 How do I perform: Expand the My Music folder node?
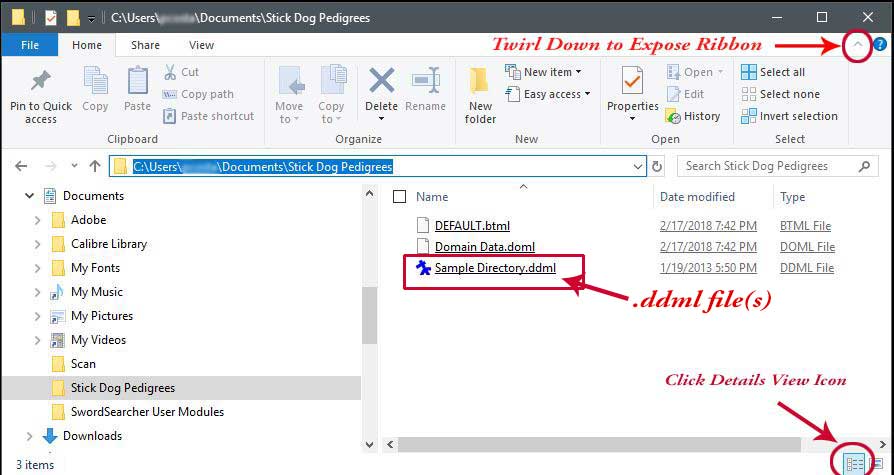[x=38, y=292]
